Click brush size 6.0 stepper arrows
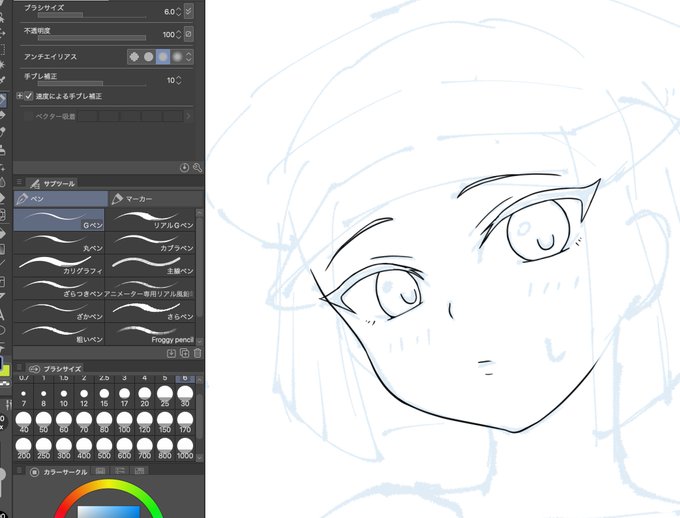 tap(179, 12)
